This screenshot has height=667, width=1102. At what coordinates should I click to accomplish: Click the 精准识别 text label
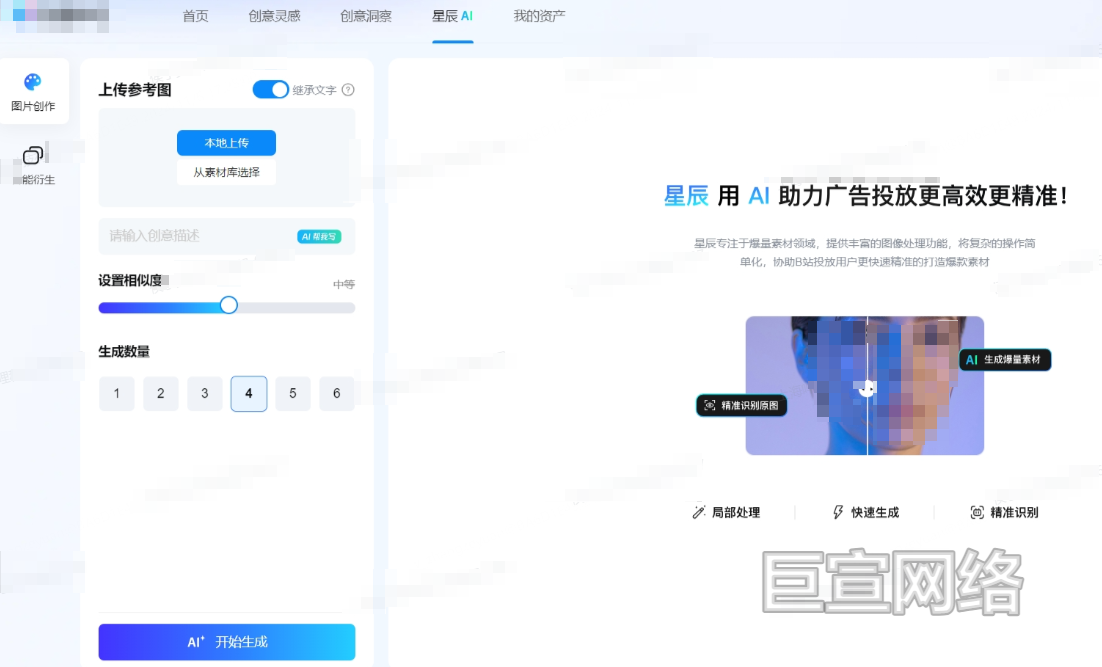click(x=1014, y=512)
